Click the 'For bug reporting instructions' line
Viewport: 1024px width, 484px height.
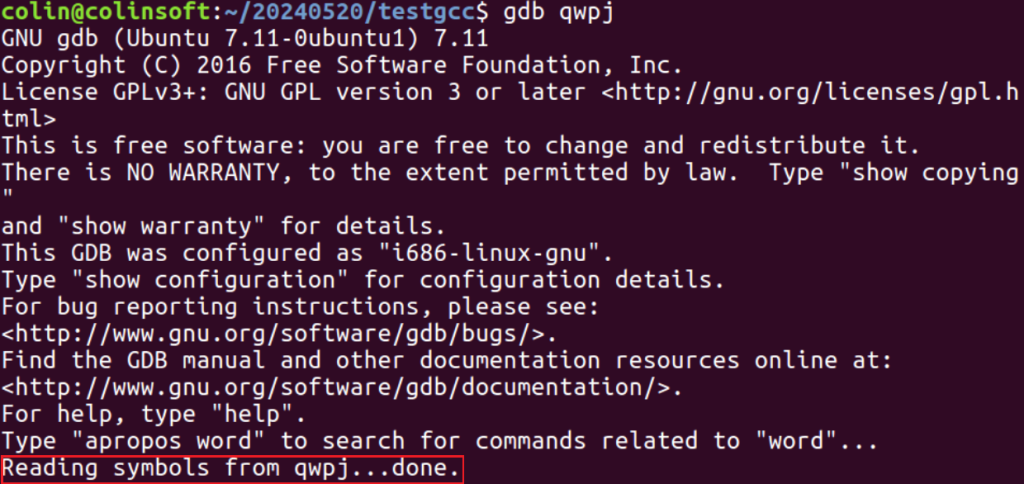[x=300, y=307]
